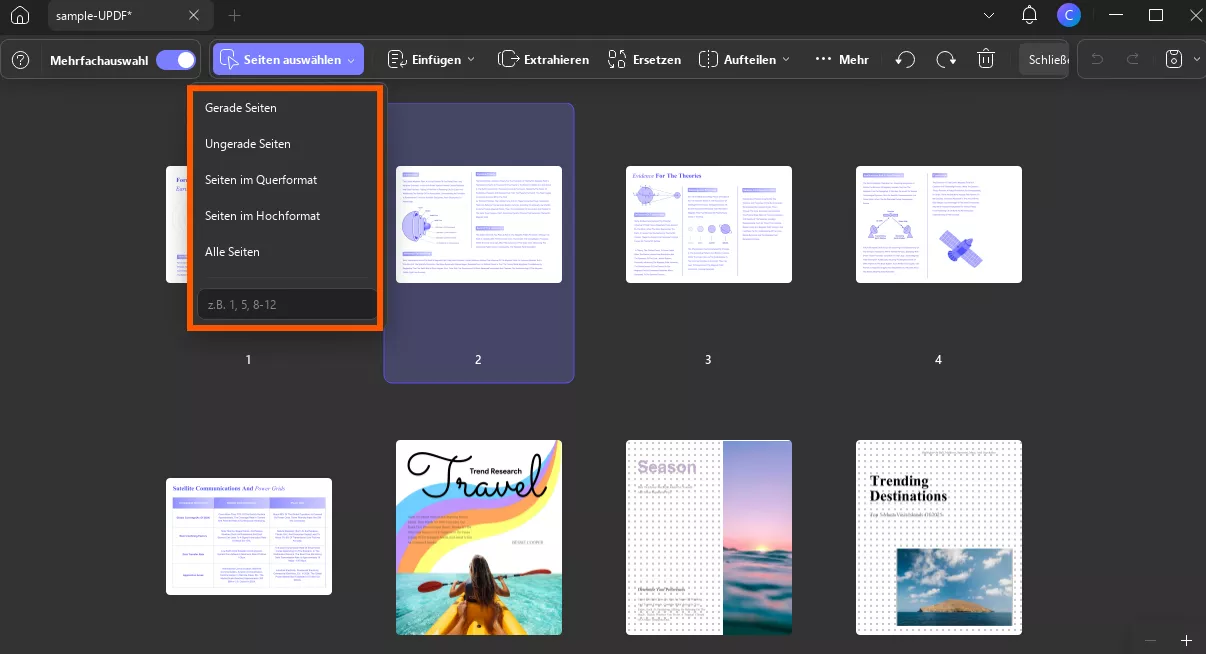
Task: Select the Travel cover page thumbnail
Action: (x=479, y=537)
